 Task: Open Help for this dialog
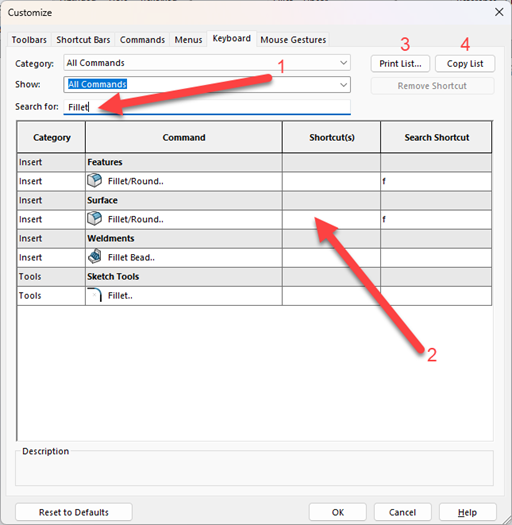tap(467, 512)
